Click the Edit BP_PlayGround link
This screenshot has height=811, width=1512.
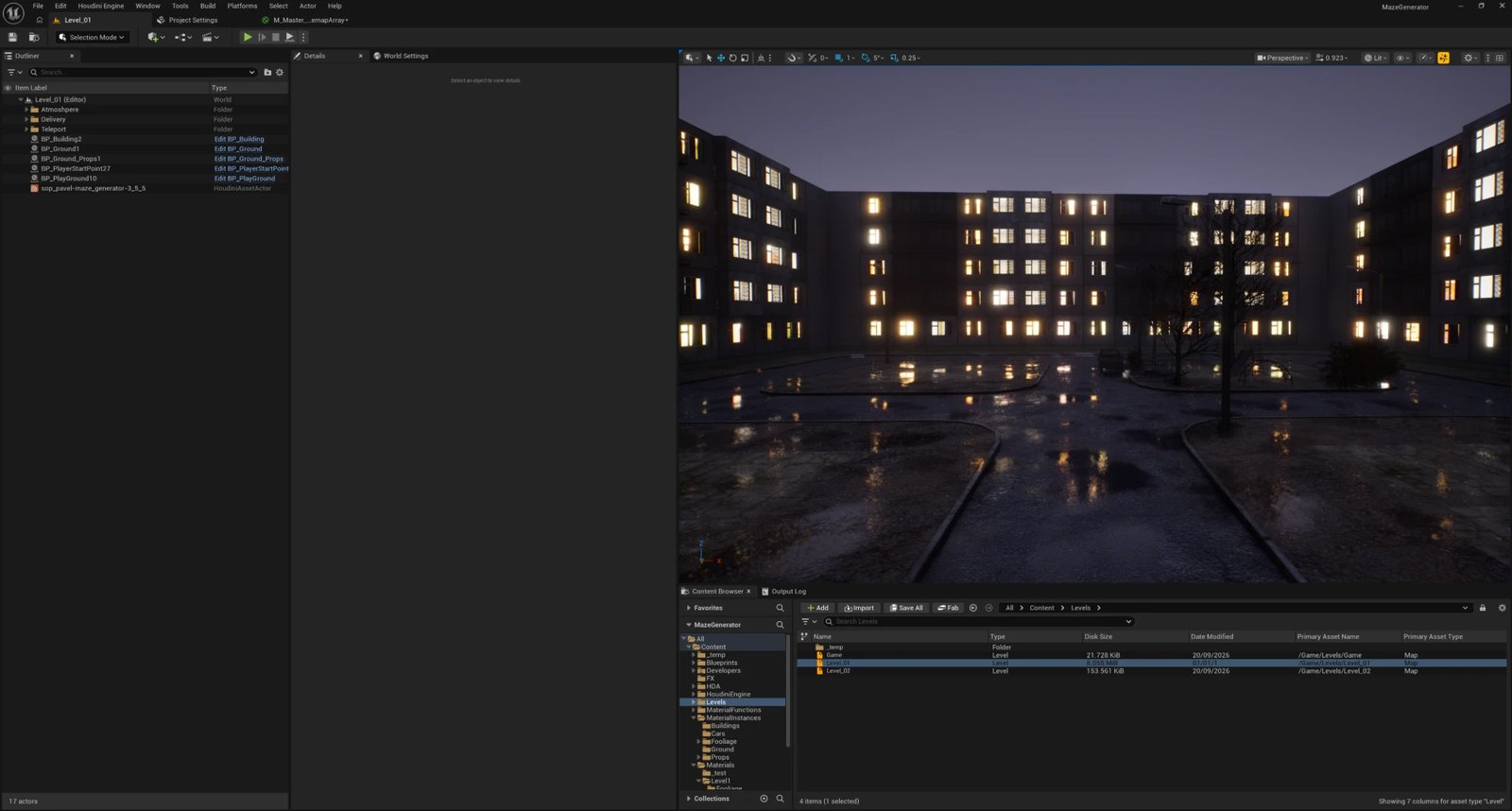[245, 179]
